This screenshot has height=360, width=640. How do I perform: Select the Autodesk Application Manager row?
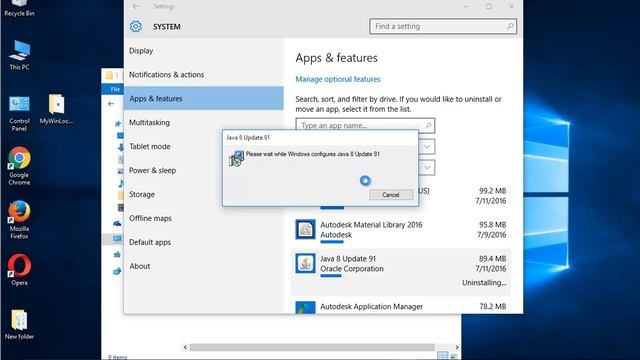tap(401, 307)
